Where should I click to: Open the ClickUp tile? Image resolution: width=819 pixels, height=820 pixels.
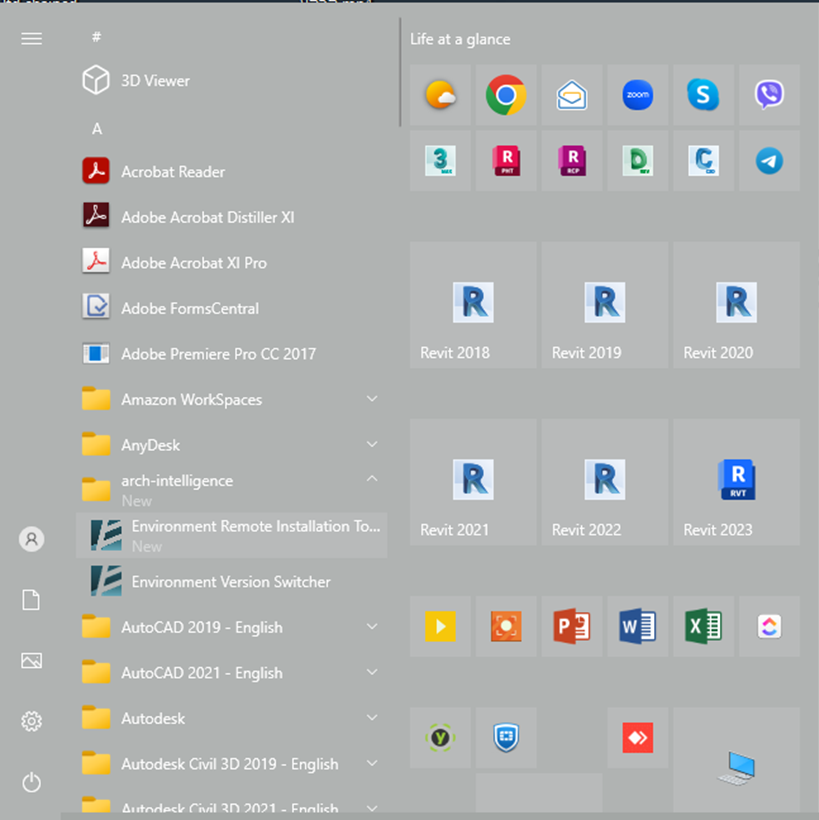coord(769,626)
